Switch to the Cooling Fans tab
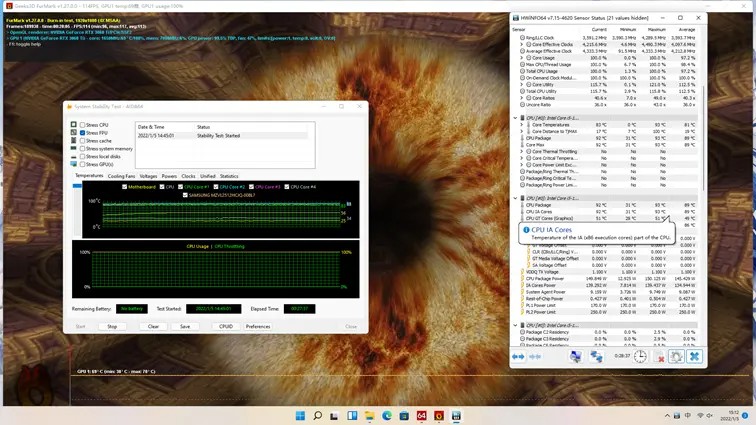756x425 pixels. tap(122, 176)
